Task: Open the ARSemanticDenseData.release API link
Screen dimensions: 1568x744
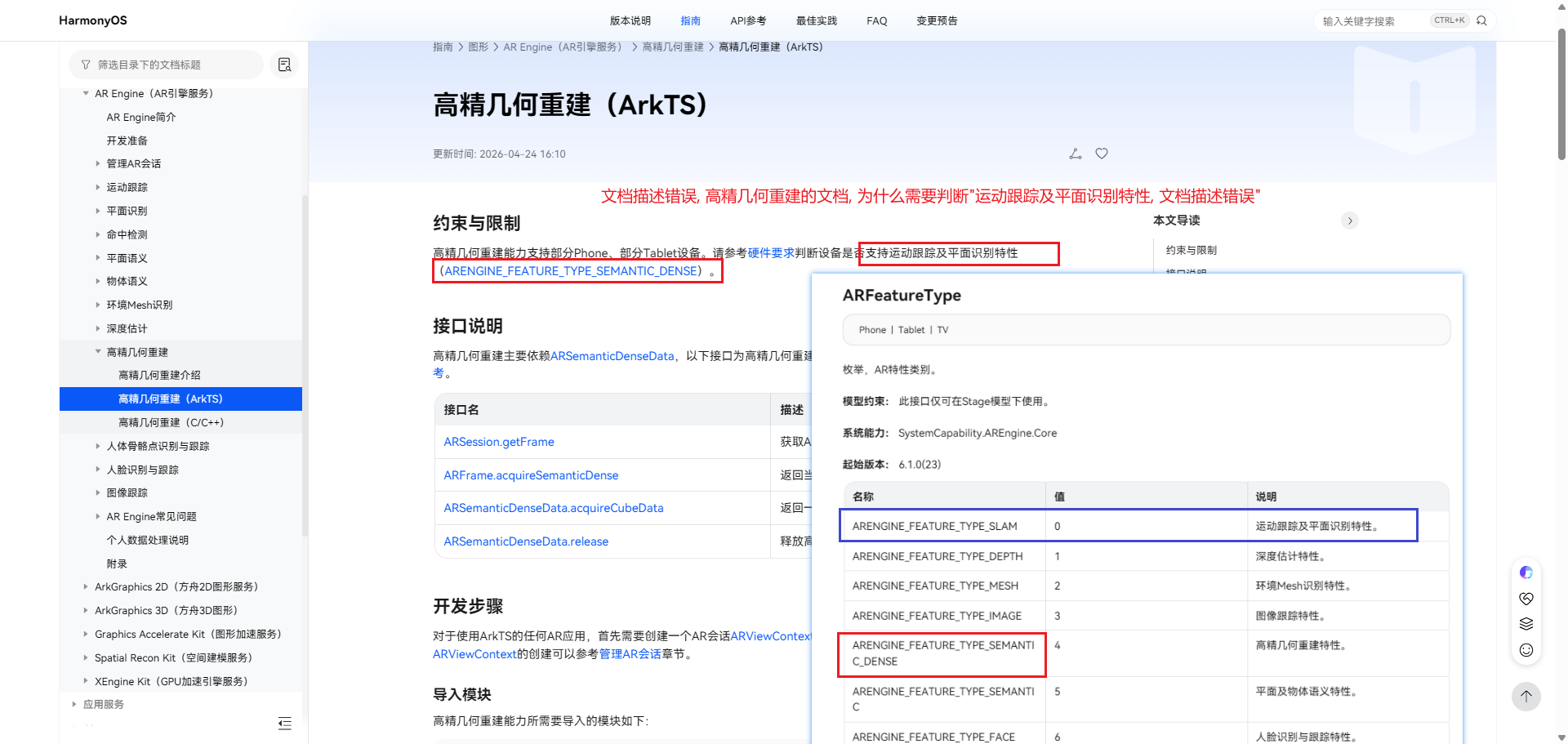Action: 526,541
